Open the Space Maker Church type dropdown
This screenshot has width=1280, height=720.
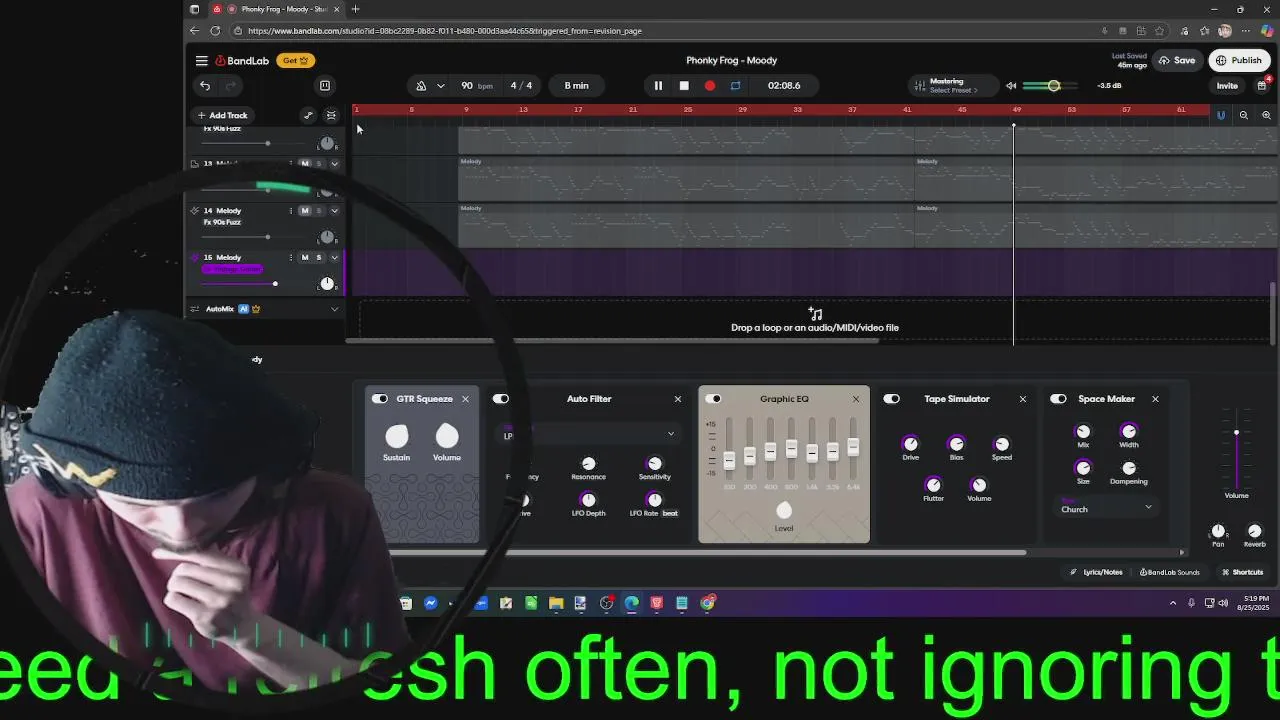tap(1106, 509)
